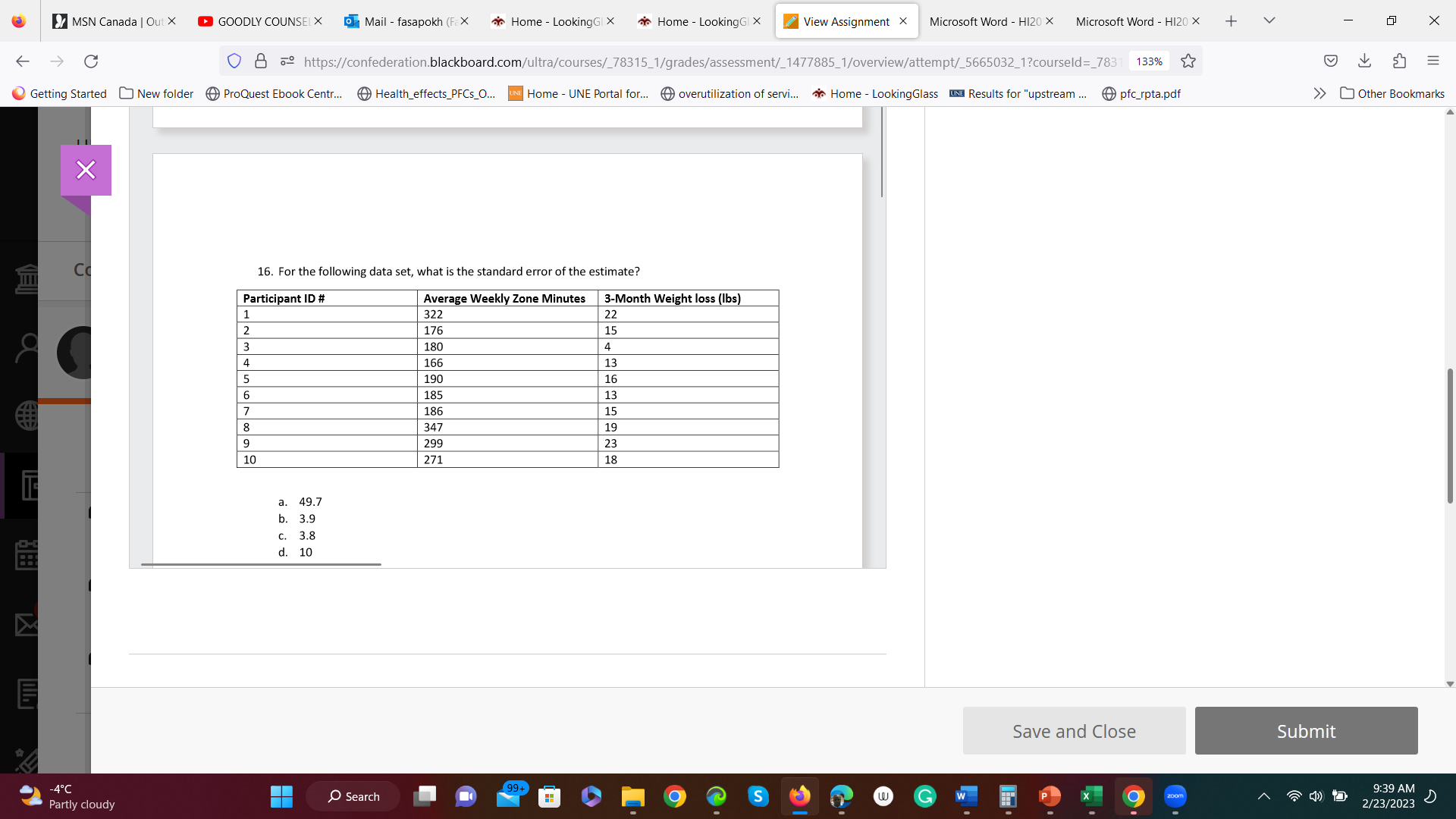
Task: Toggle the bookmark star for this page
Action: pos(1188,61)
